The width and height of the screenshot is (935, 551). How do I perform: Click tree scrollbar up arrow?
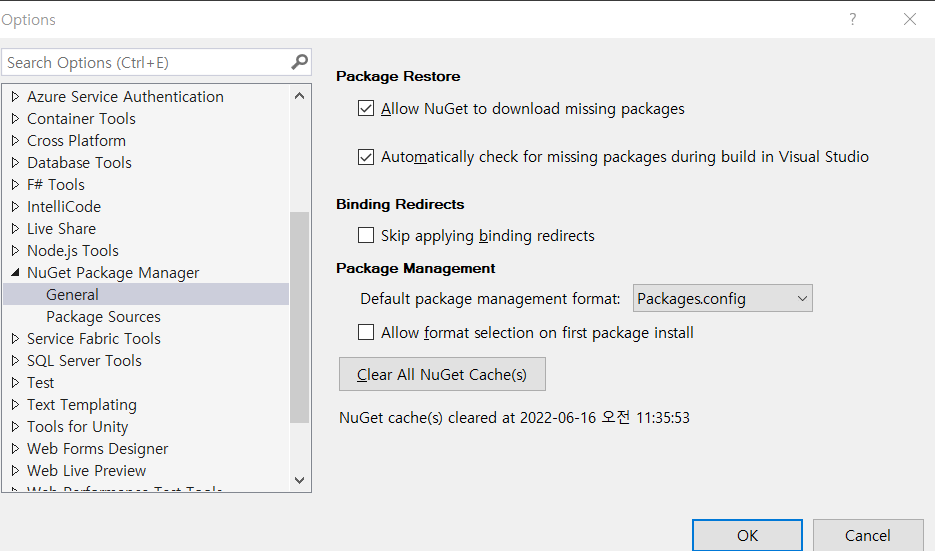299,95
